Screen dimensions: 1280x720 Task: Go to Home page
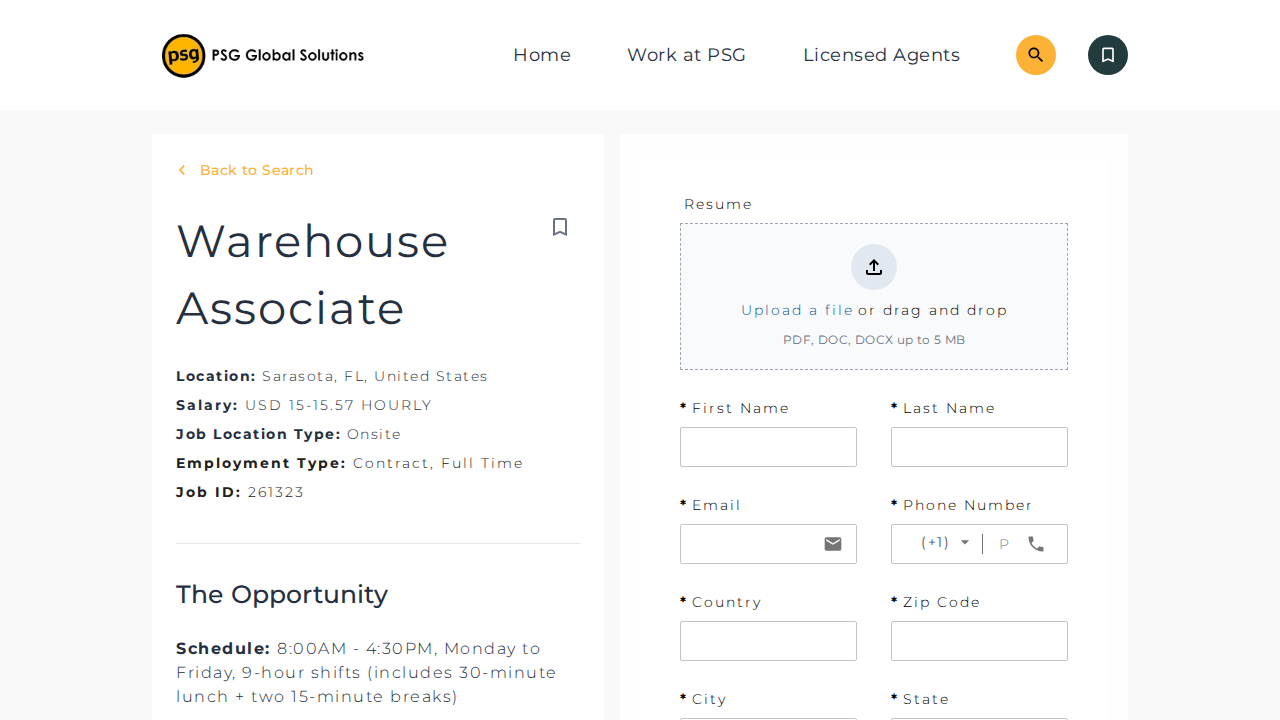coord(542,55)
